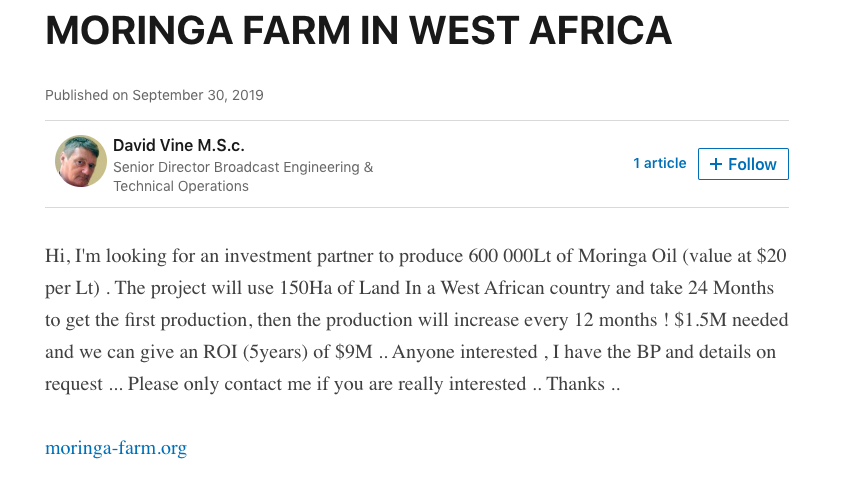Click the Follow button
Screen dimensions: 861x484
tap(743, 164)
